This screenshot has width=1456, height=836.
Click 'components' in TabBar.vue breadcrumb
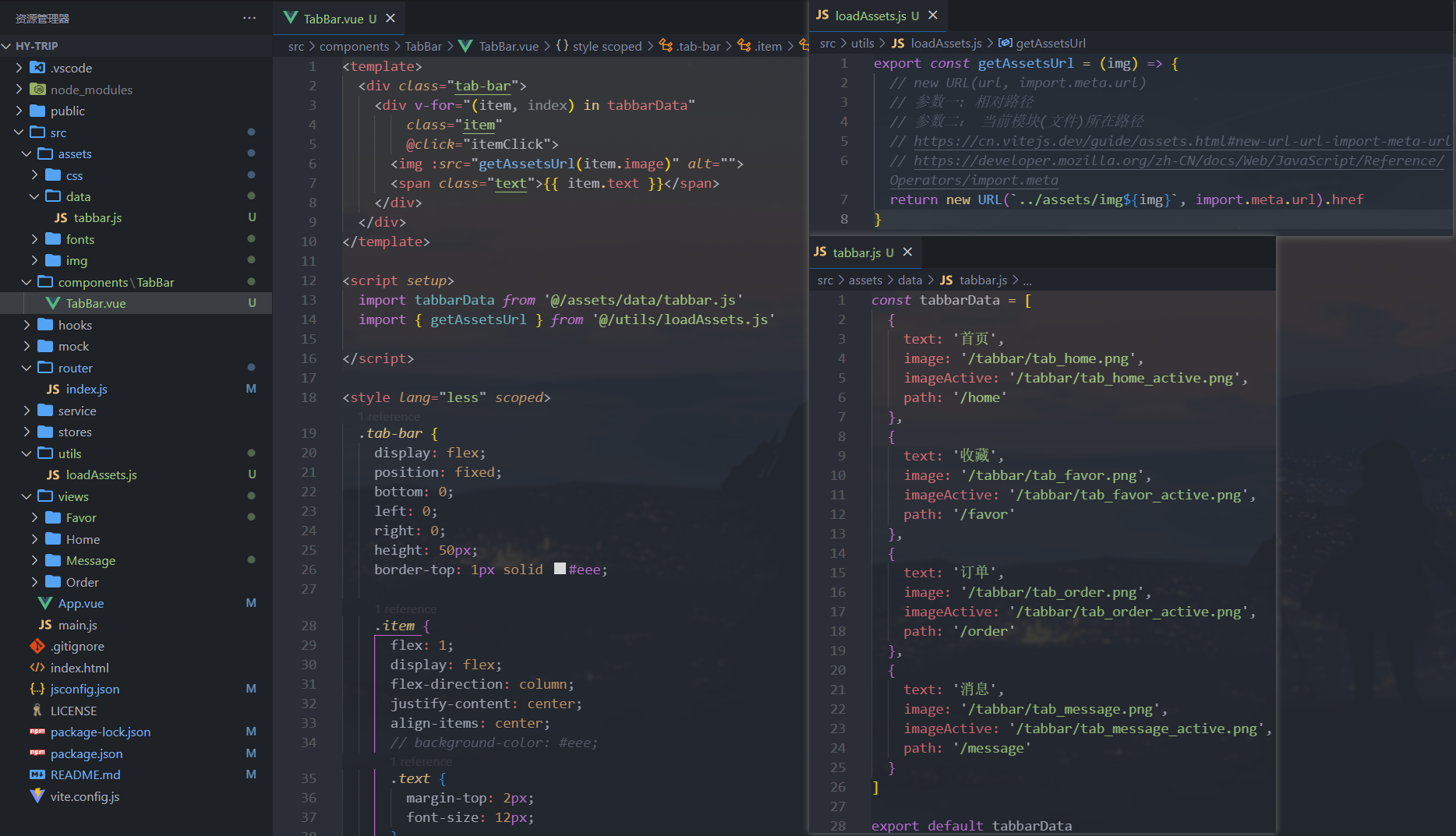(354, 46)
